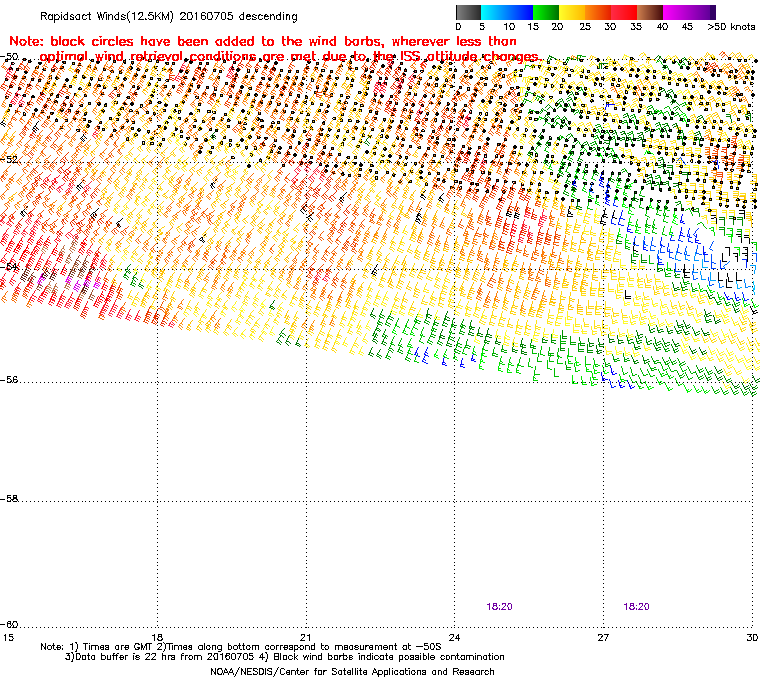Click the '35' color bar legend value
Image resolution: width=760 pixels, height=688 pixels.
pos(636,27)
